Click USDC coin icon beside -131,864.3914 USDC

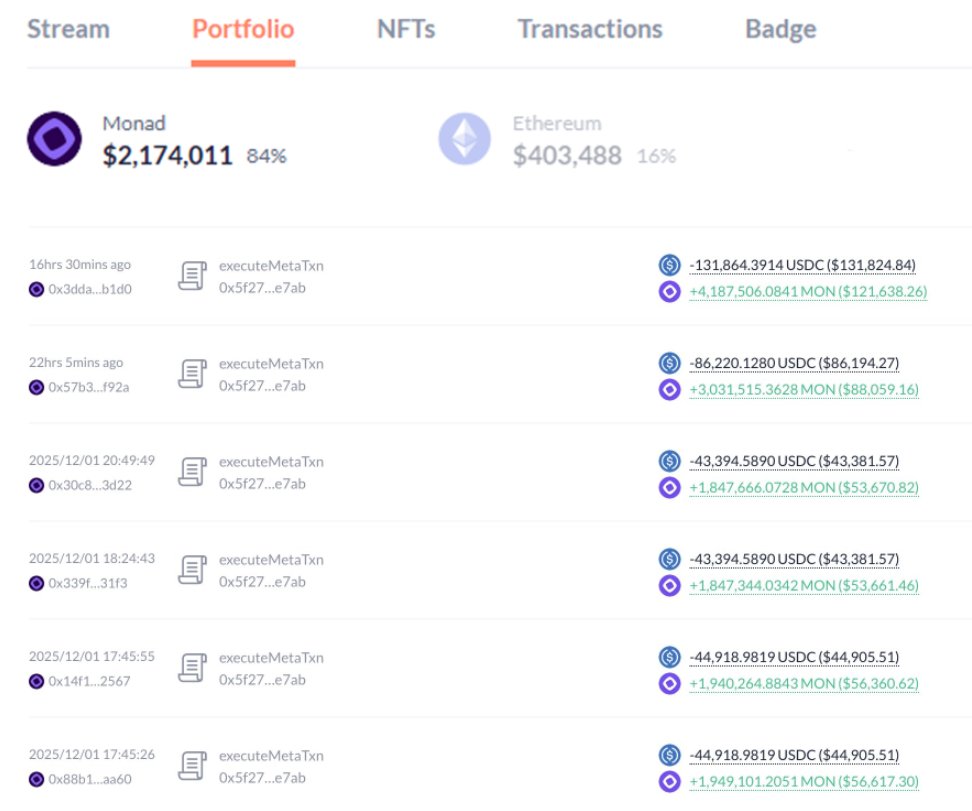669,265
